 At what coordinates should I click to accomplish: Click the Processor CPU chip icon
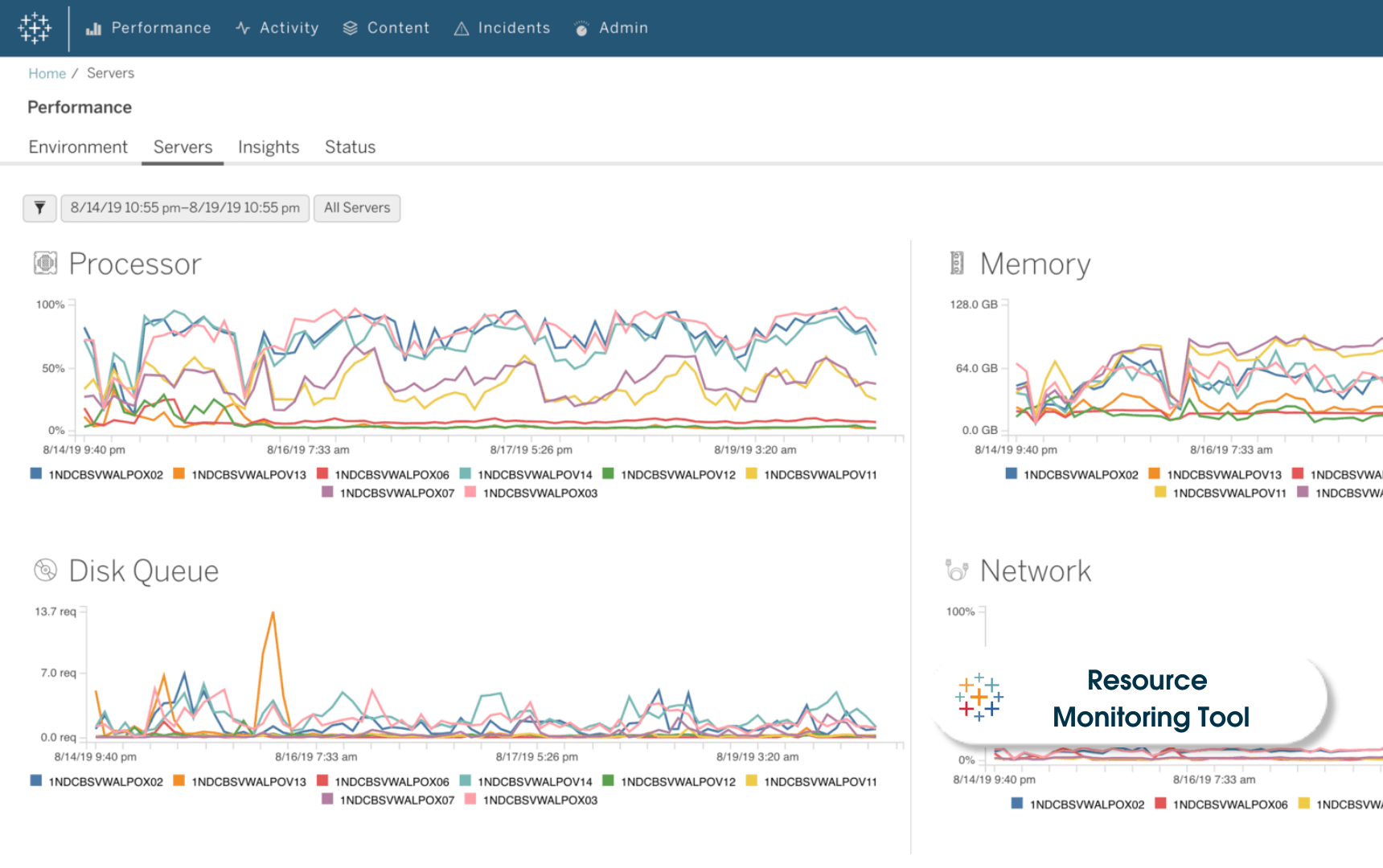(x=46, y=262)
